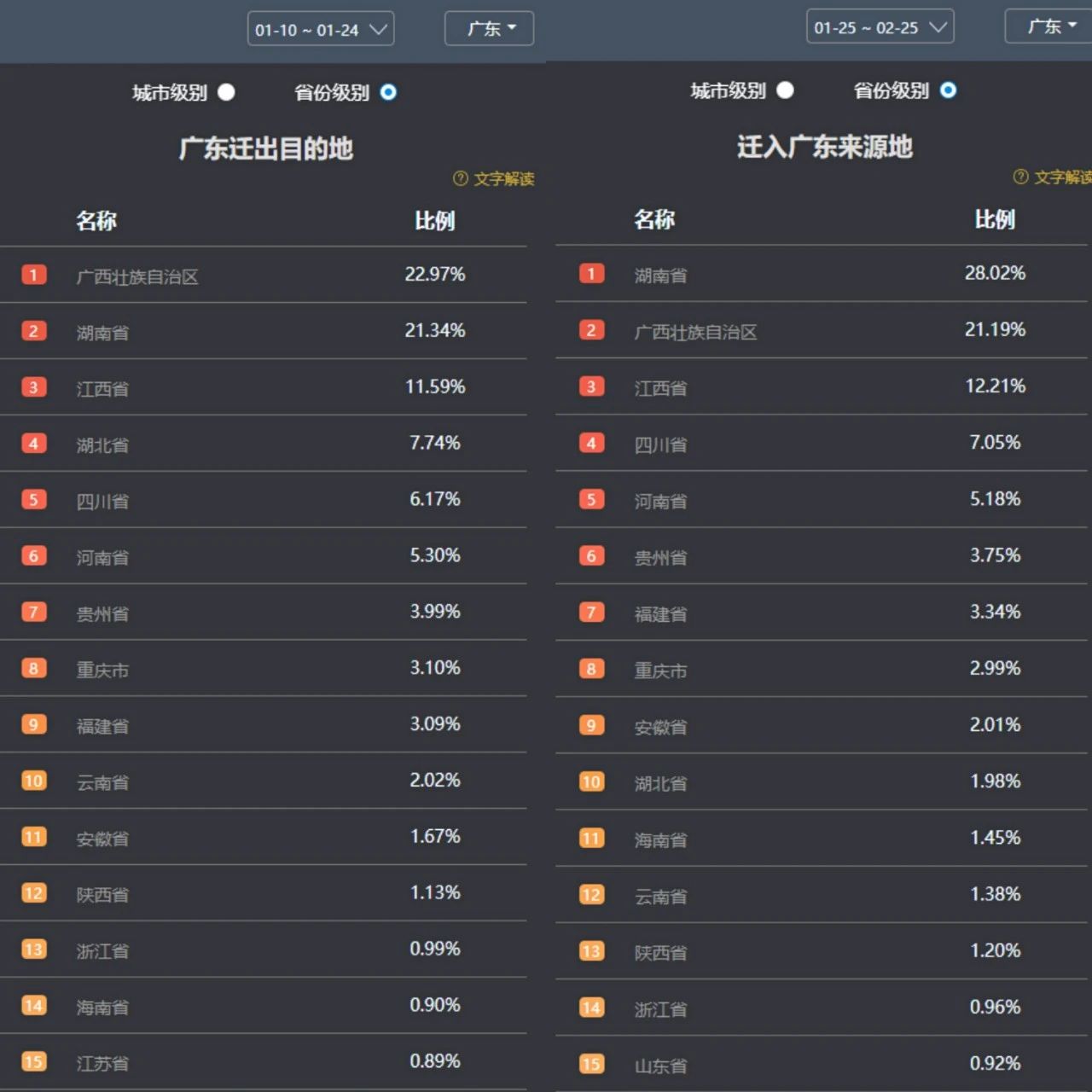Click the 名称 column header in right table
Screen dimensions: 1092x1092
[654, 219]
